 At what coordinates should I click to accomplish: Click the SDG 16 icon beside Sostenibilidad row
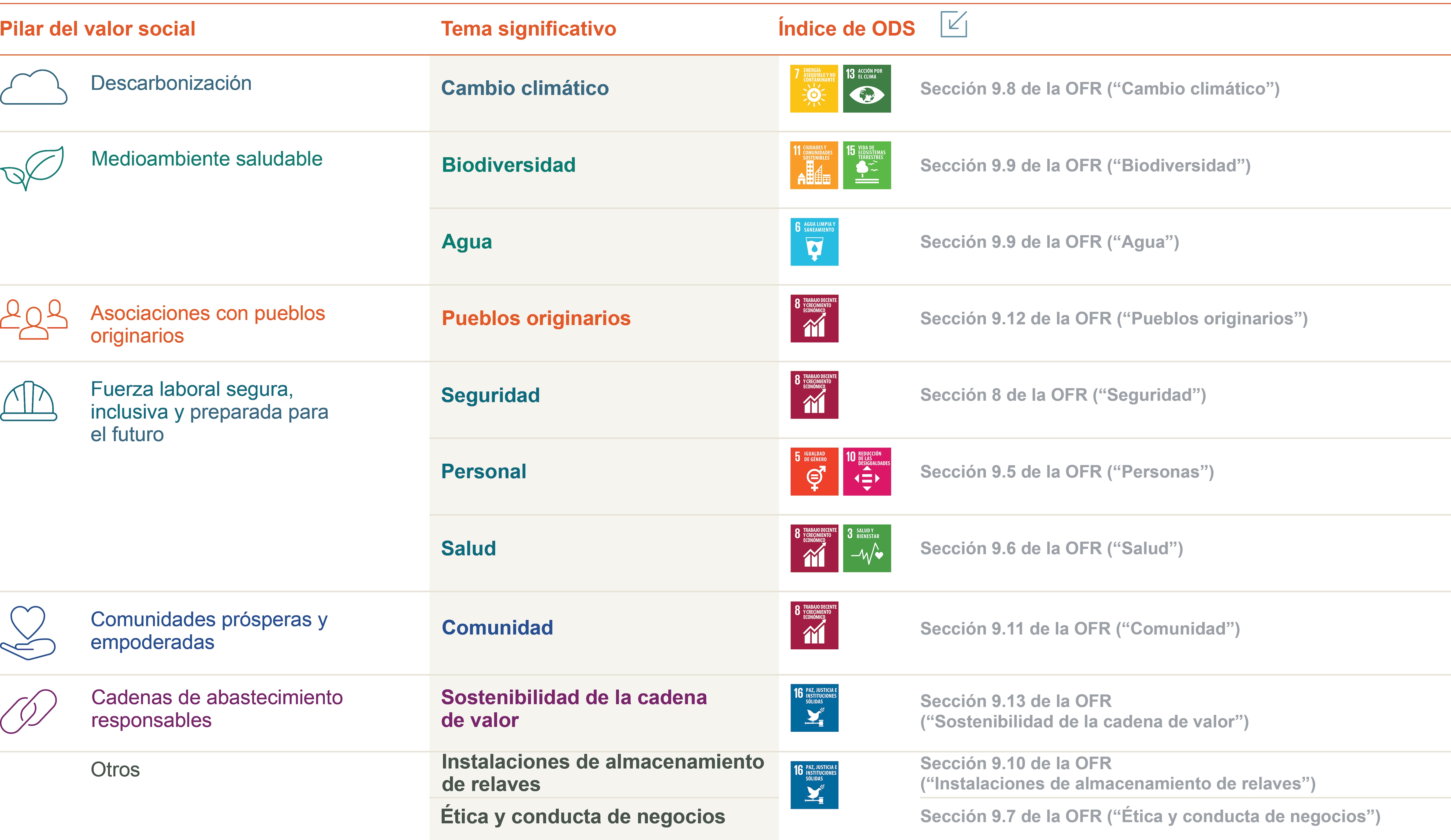point(814,708)
